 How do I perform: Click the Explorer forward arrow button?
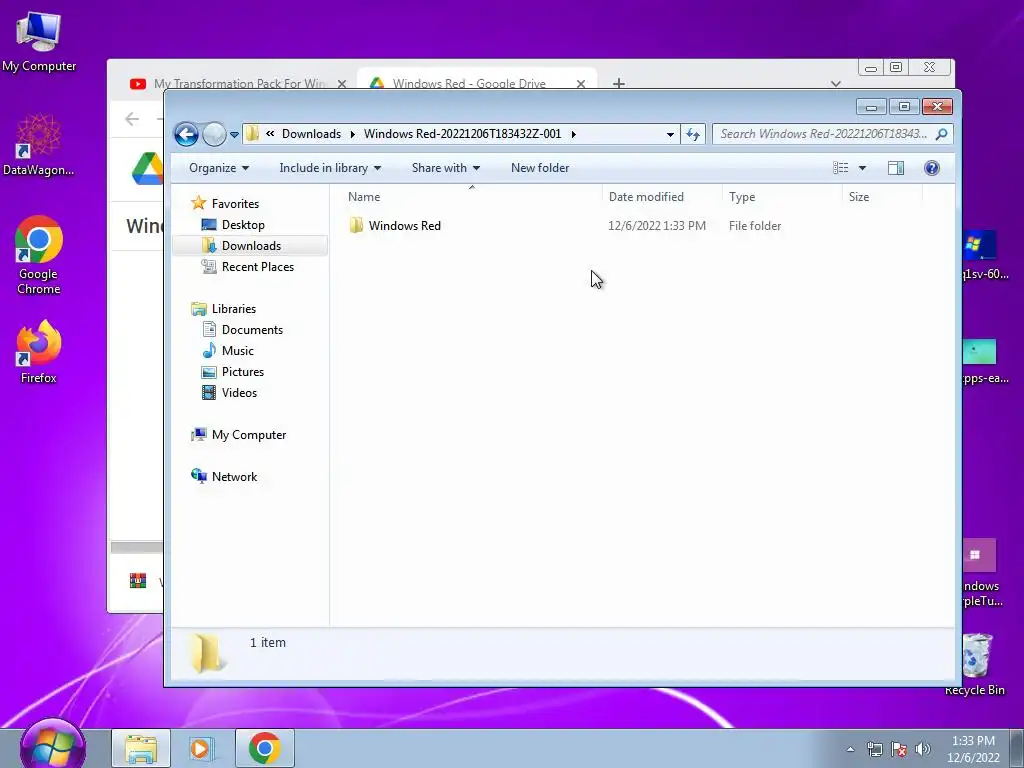tap(214, 135)
